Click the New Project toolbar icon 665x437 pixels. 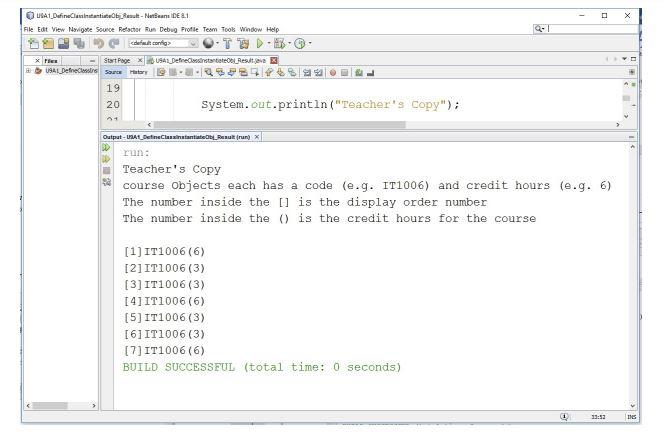[x=48, y=43]
